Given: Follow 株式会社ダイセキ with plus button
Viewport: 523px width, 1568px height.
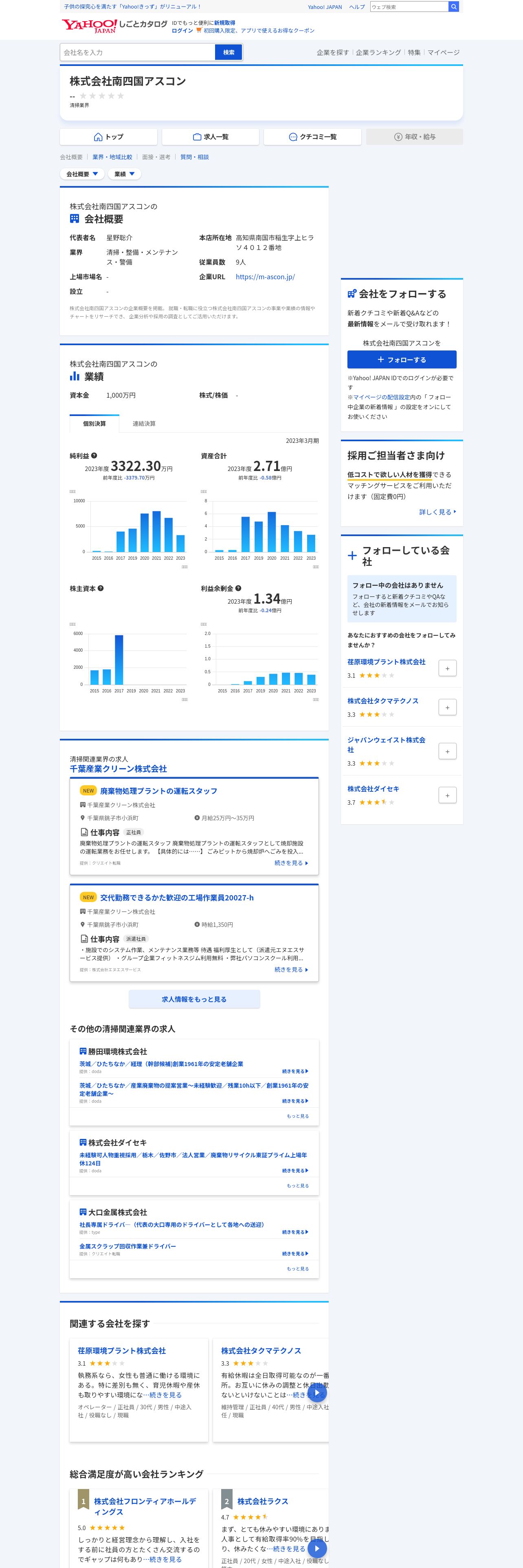Looking at the screenshot, I should pos(448,795).
